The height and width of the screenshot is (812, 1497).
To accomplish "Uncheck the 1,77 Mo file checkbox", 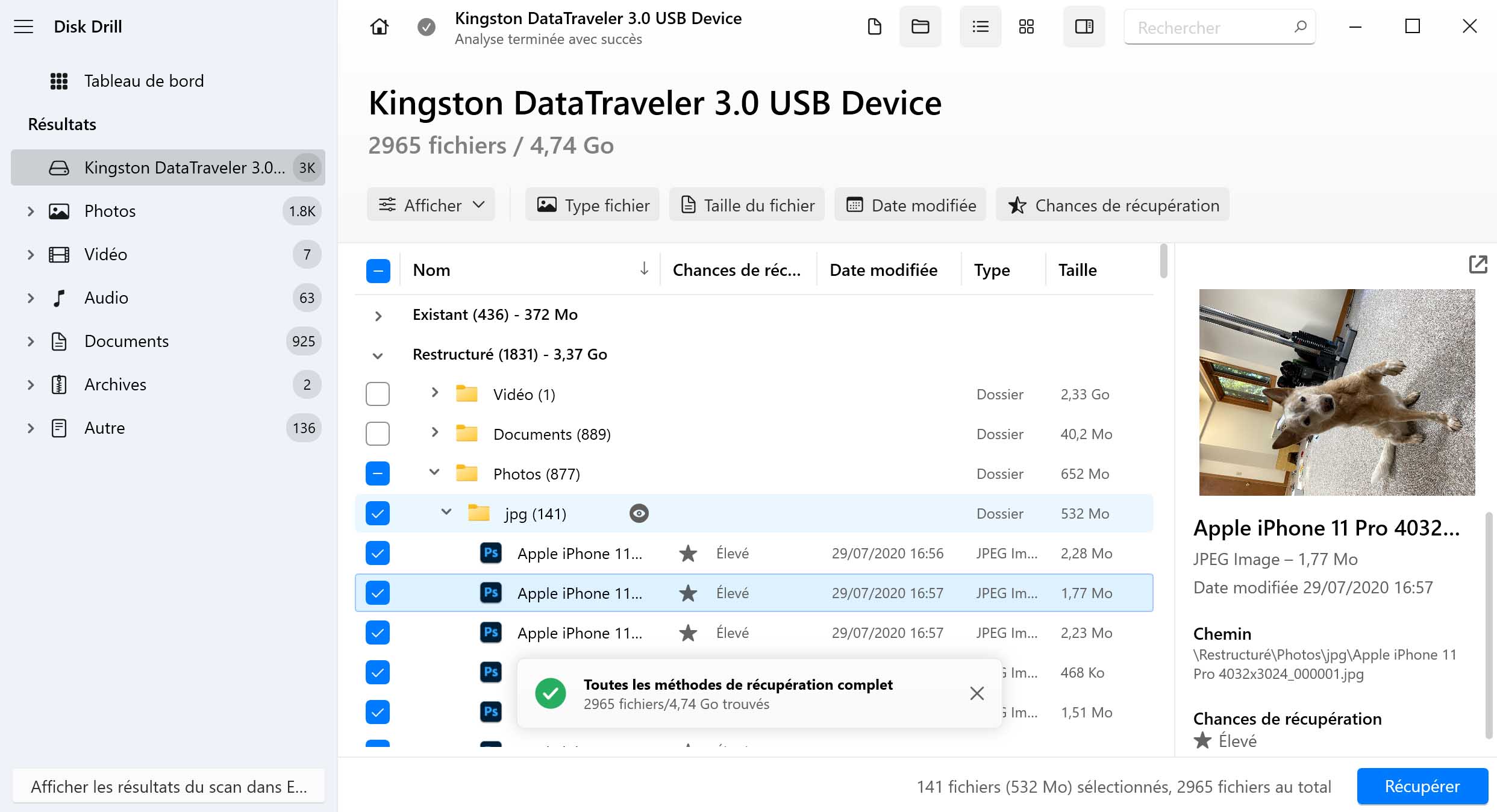I will [378, 593].
